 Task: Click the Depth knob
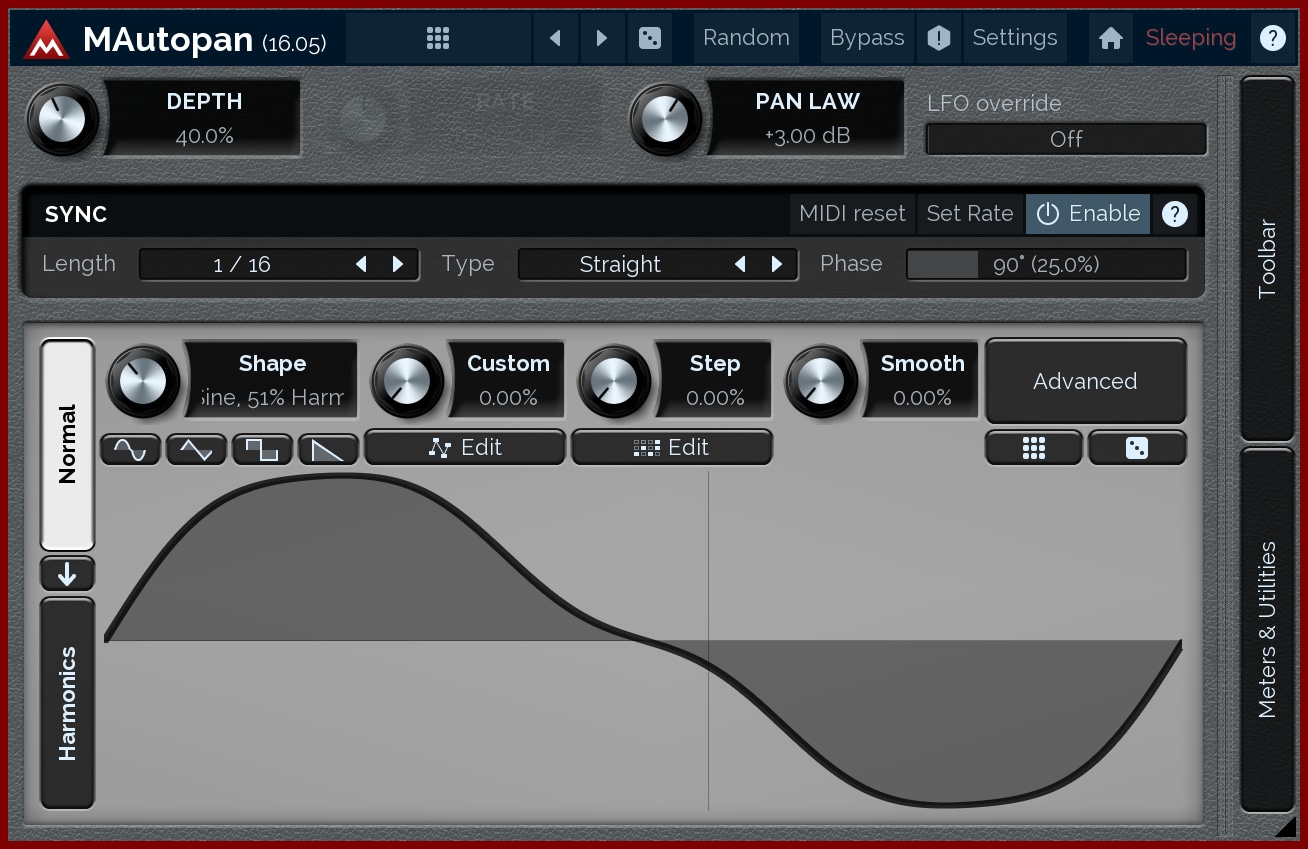[x=63, y=119]
